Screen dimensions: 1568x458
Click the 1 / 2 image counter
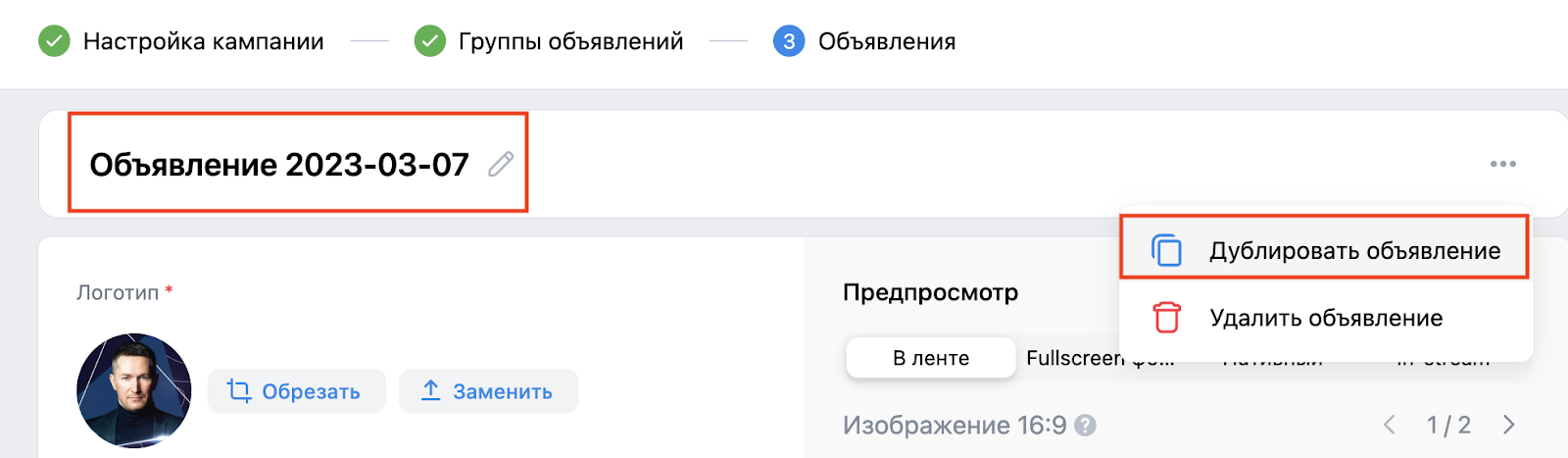(1448, 425)
